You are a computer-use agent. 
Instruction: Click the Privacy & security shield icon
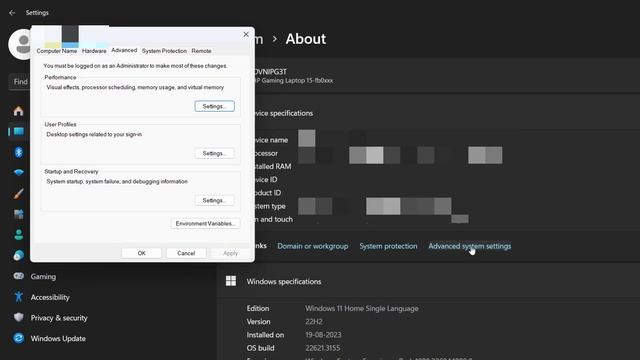point(18,318)
